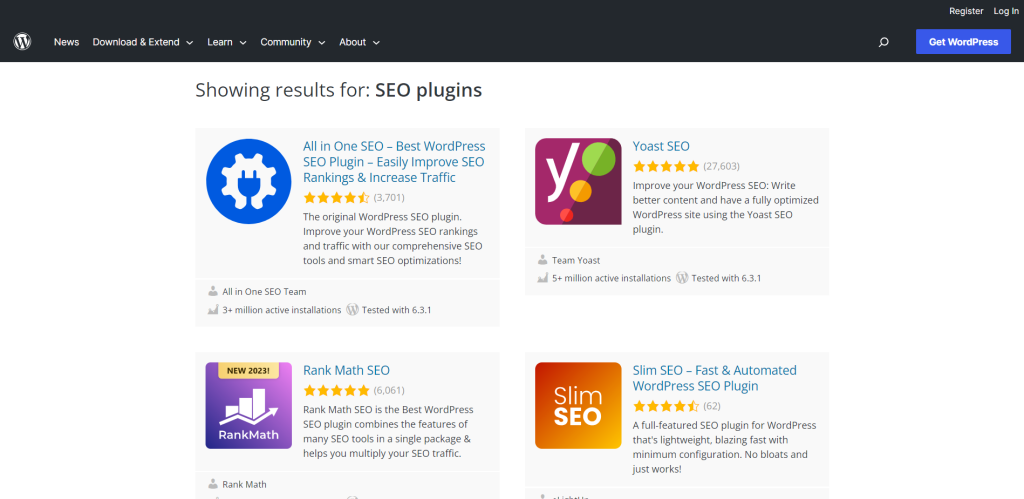Click the Log In link
1024x499 pixels.
pyautogui.click(x=1006, y=11)
